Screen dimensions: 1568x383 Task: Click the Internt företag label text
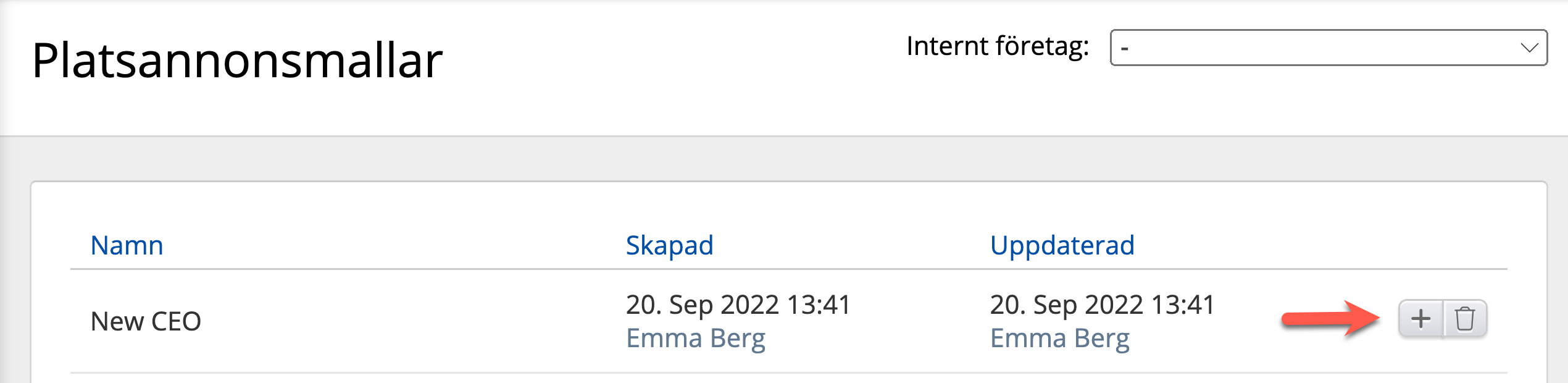[997, 46]
